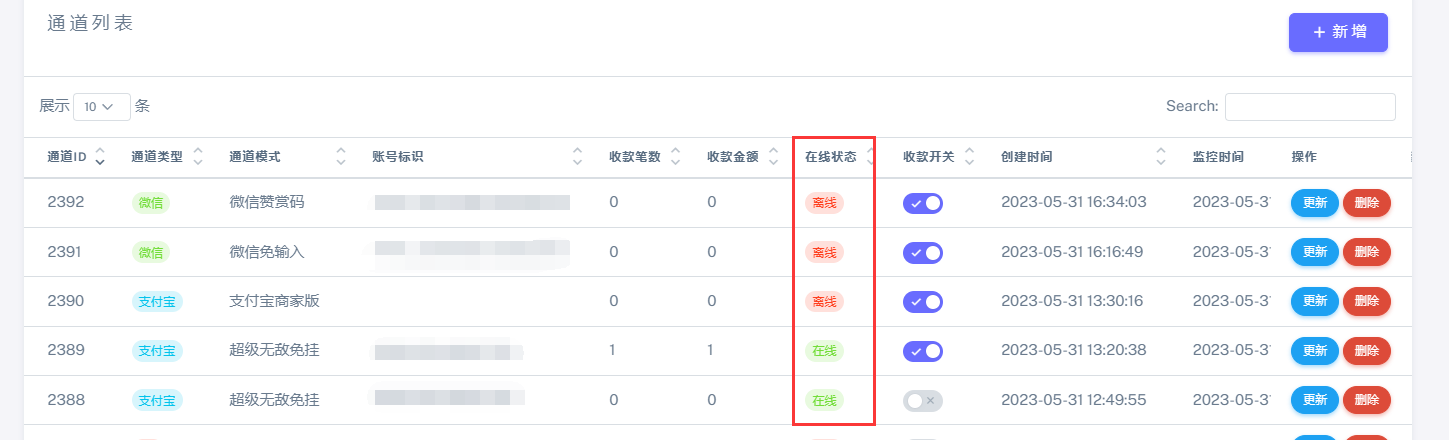The width and height of the screenshot is (1449, 440).
Task: Enable 收款开关 for channel 2388
Action: coord(923,401)
